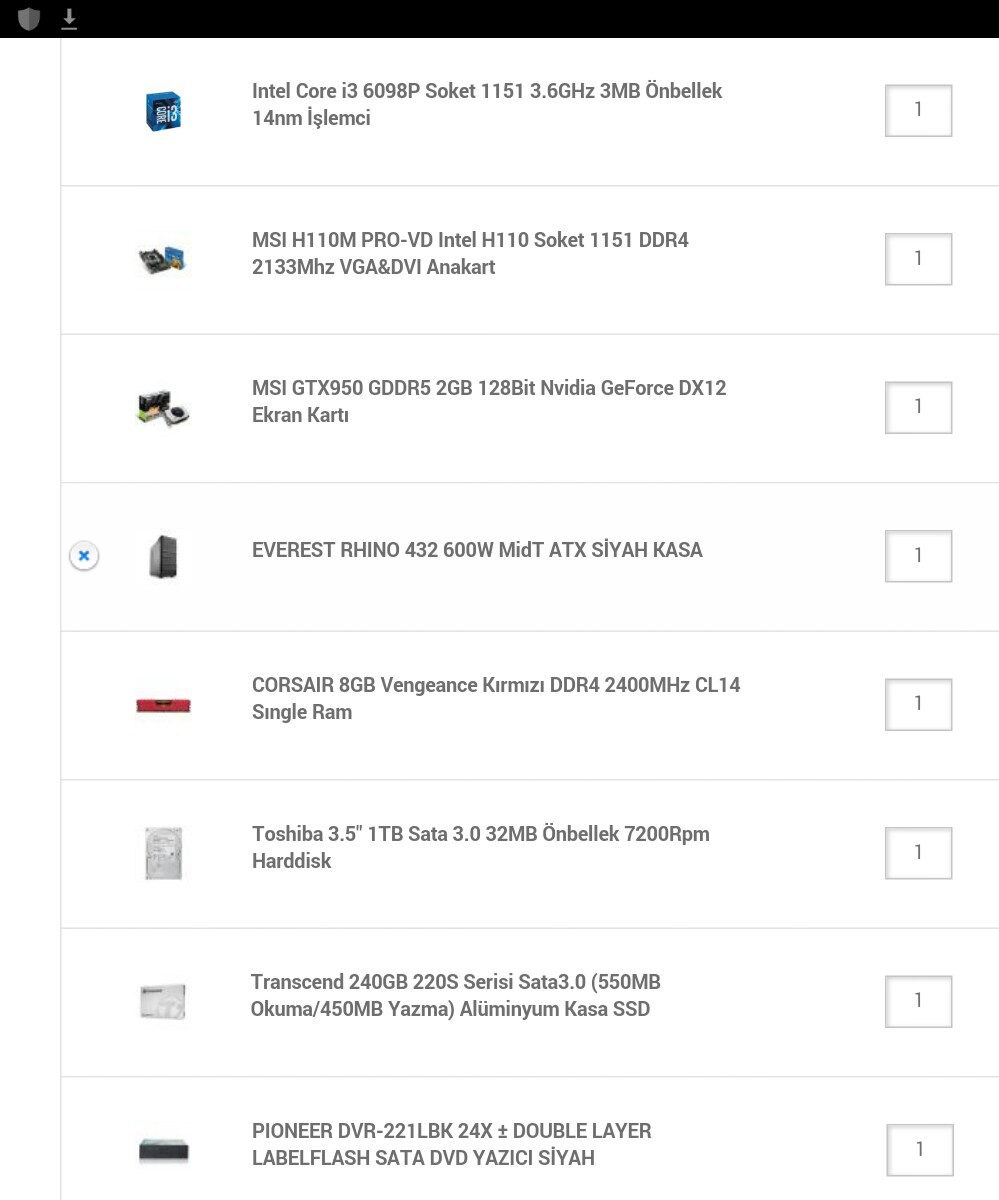999x1200 pixels.
Task: Edit quantity field for Pioneer DVD writer
Action: pyautogui.click(x=919, y=1150)
